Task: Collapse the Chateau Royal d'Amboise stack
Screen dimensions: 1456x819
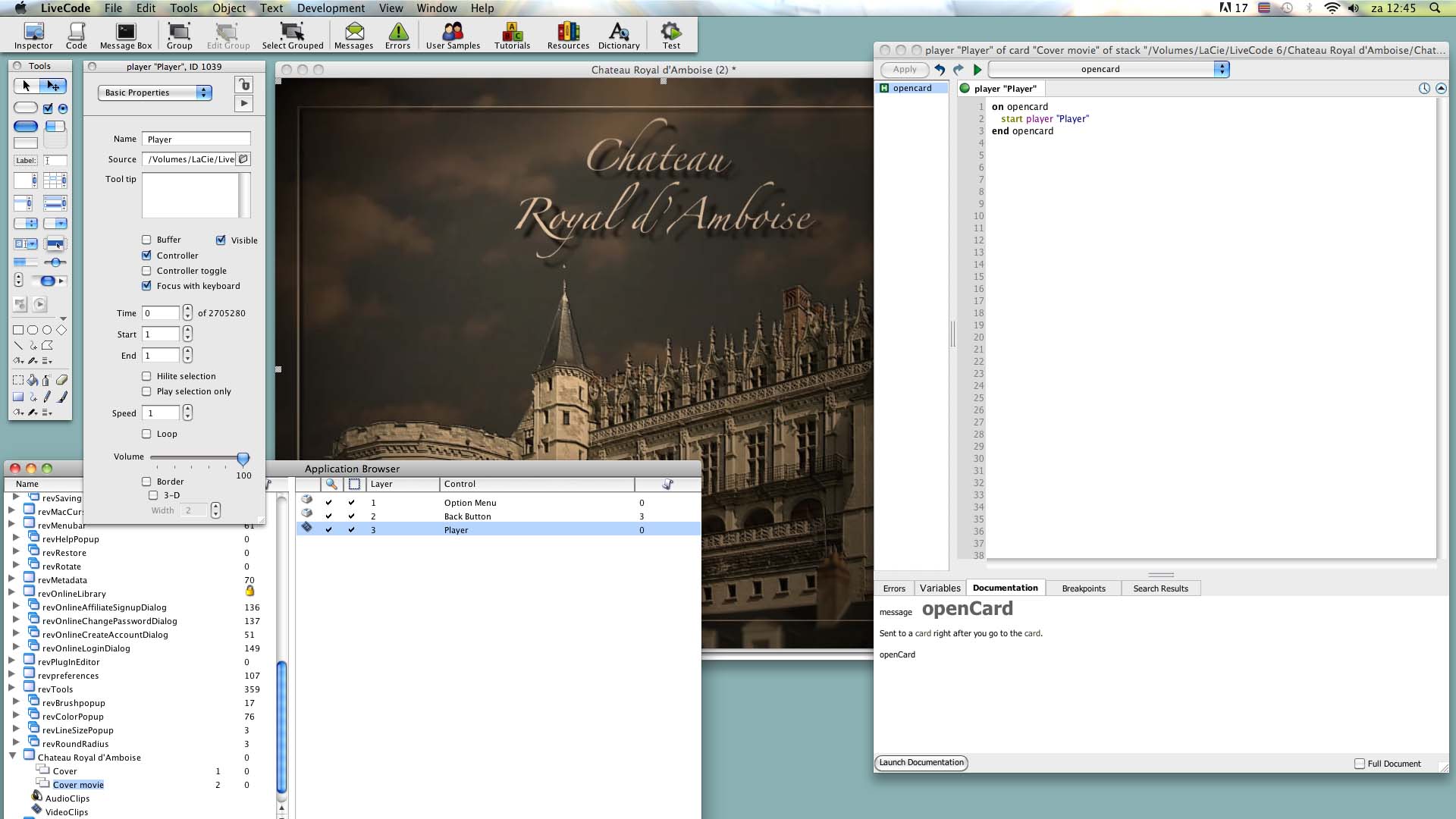Action: point(13,757)
